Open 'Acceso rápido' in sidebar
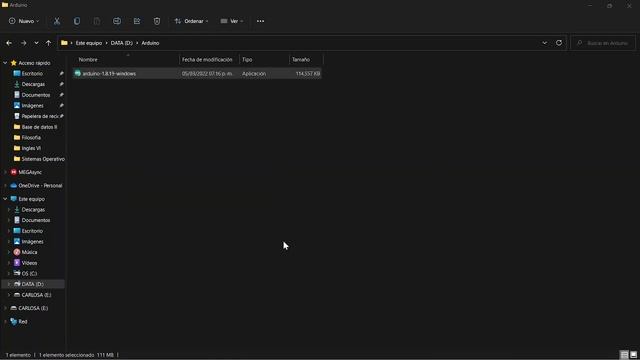The image size is (640, 360). pos(34,63)
